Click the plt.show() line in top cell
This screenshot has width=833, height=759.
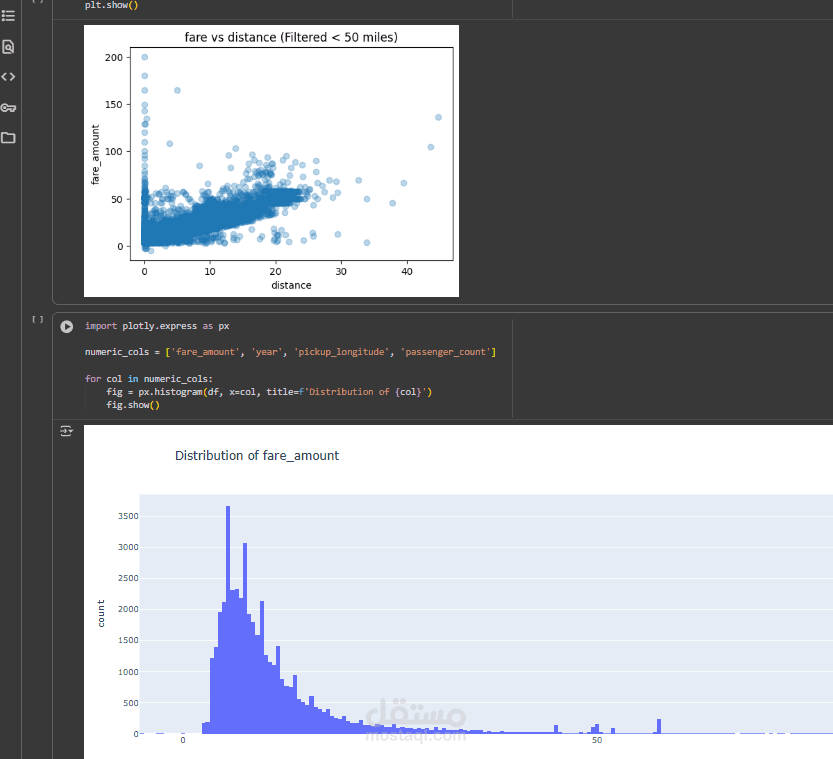(x=112, y=5)
